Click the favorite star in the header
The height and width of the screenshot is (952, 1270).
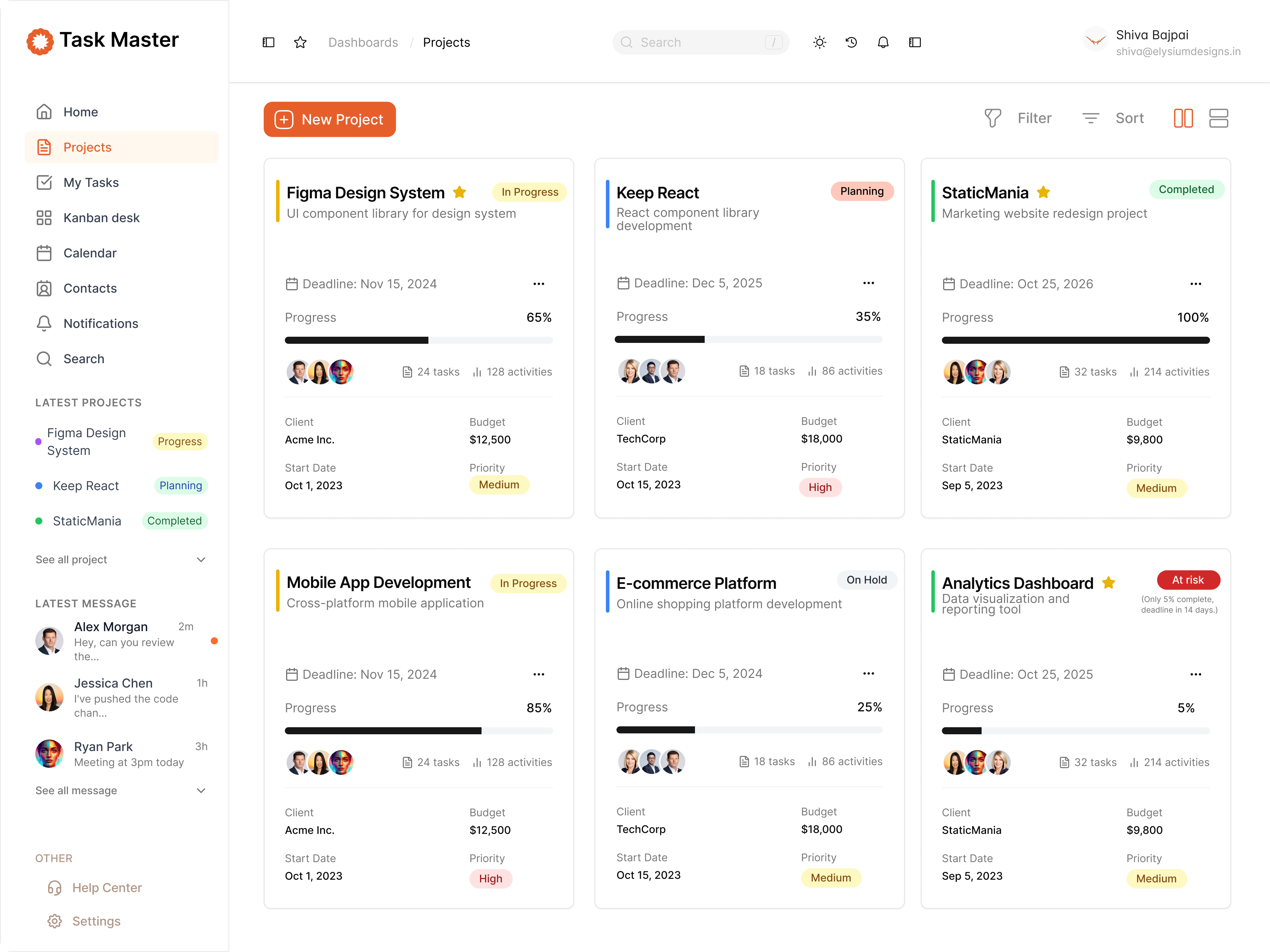click(x=300, y=43)
